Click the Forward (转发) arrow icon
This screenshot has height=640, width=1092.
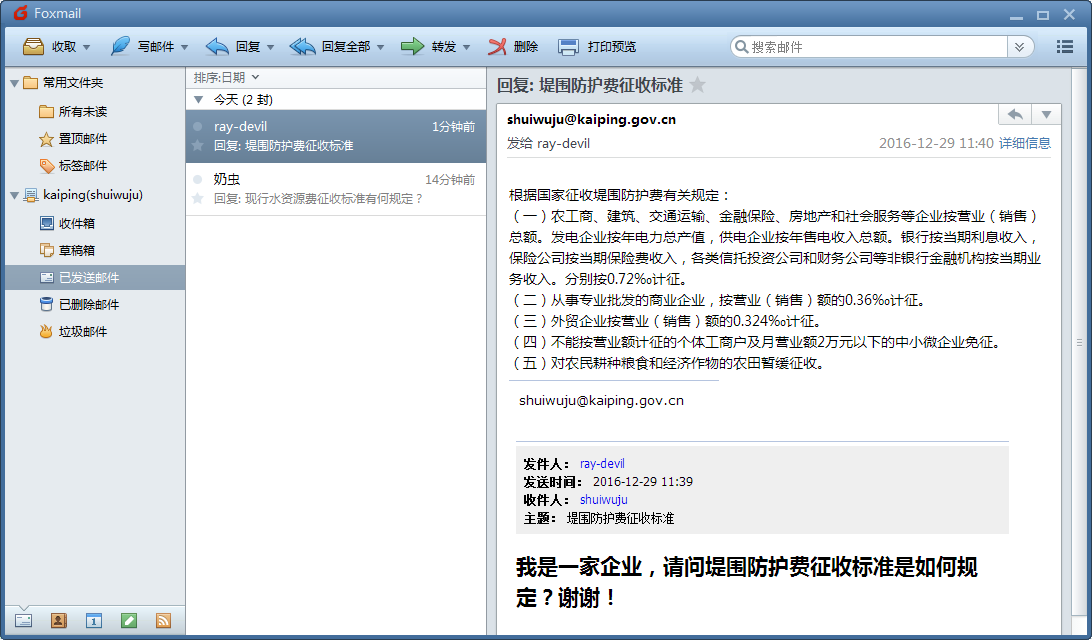pos(412,46)
